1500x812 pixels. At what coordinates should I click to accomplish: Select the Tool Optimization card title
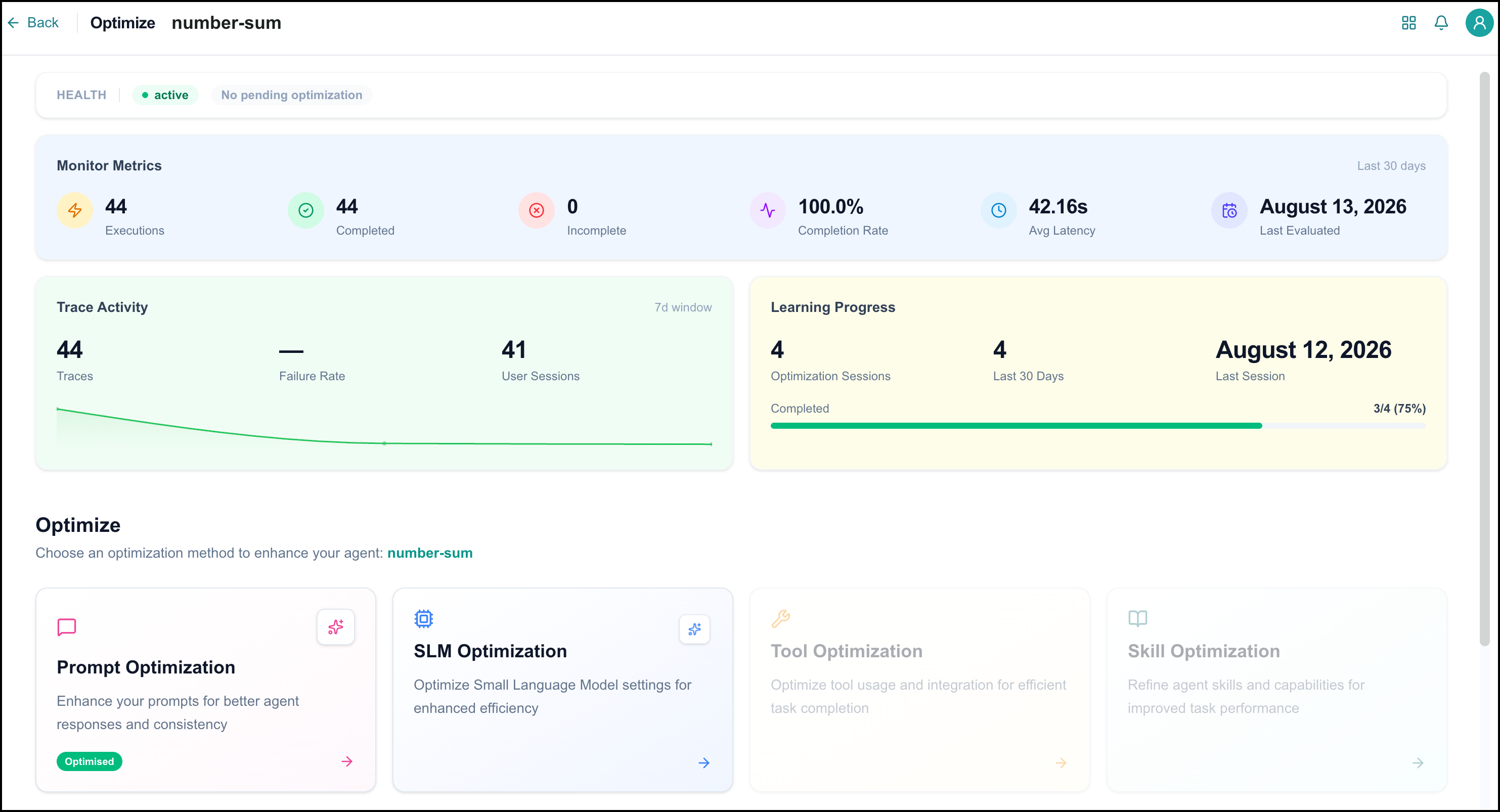846,651
